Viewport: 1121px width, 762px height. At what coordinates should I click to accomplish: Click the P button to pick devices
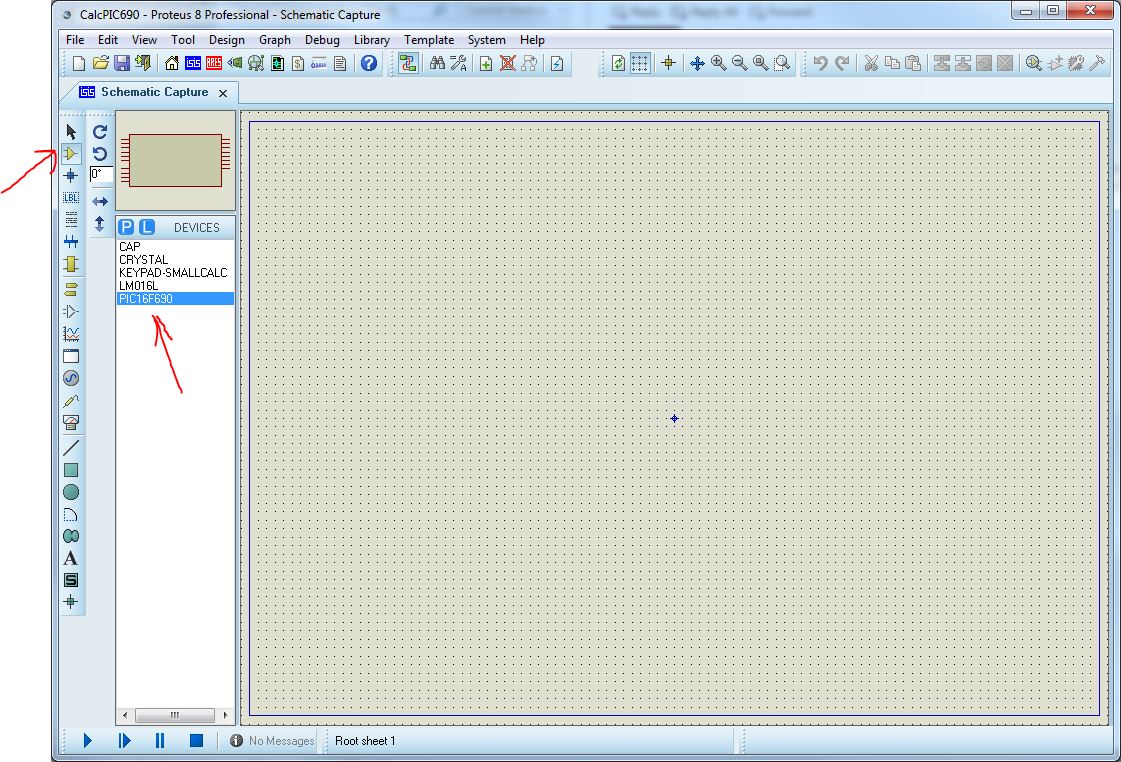127,227
